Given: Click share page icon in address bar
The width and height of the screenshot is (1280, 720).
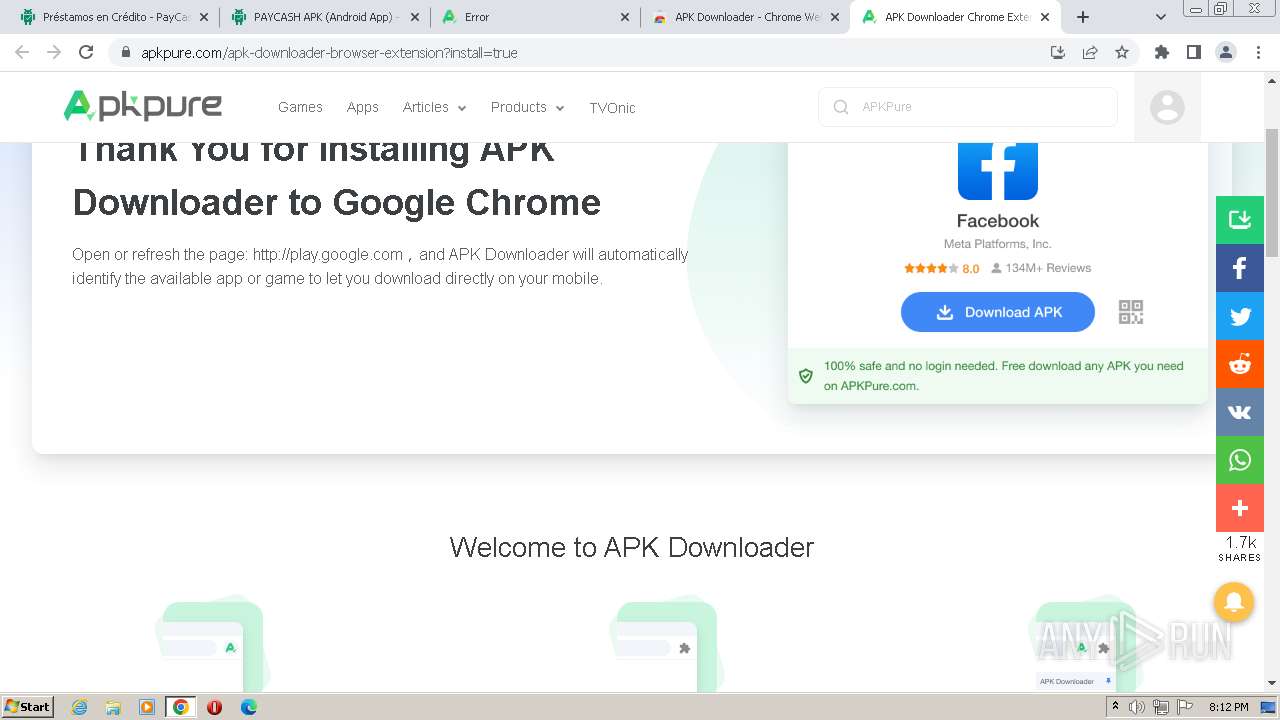Looking at the screenshot, I should pyautogui.click(x=1090, y=52).
